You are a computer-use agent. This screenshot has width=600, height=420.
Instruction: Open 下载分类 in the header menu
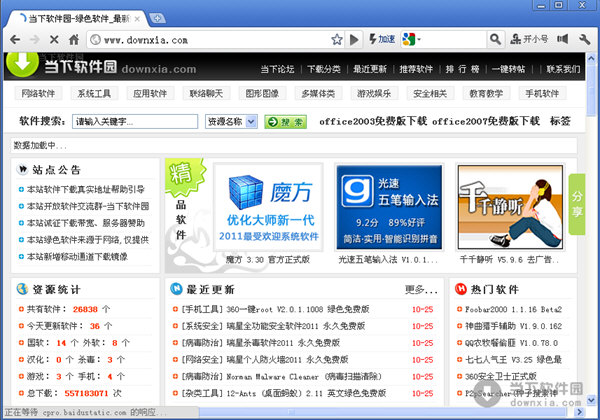324,69
